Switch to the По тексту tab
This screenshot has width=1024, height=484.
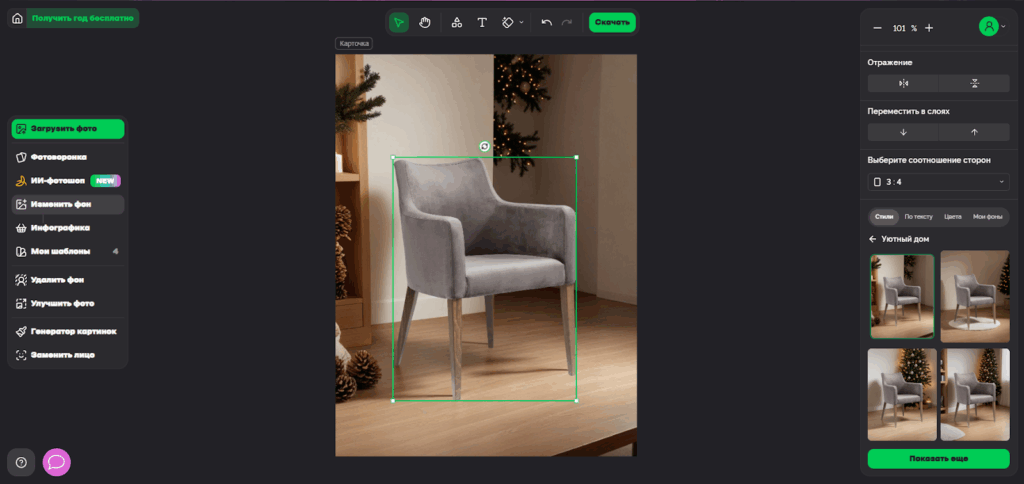click(918, 216)
